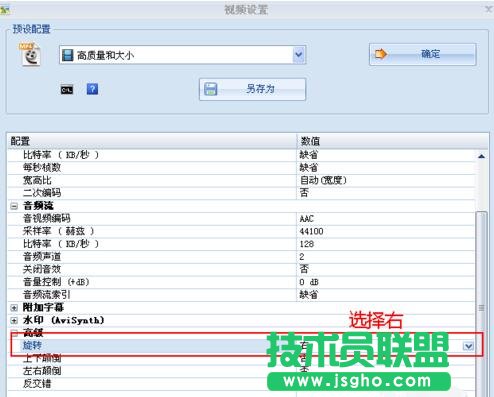Viewport: 494px width, 397px height.
Task: Click the audio channels value 2
Action: pos(302,257)
